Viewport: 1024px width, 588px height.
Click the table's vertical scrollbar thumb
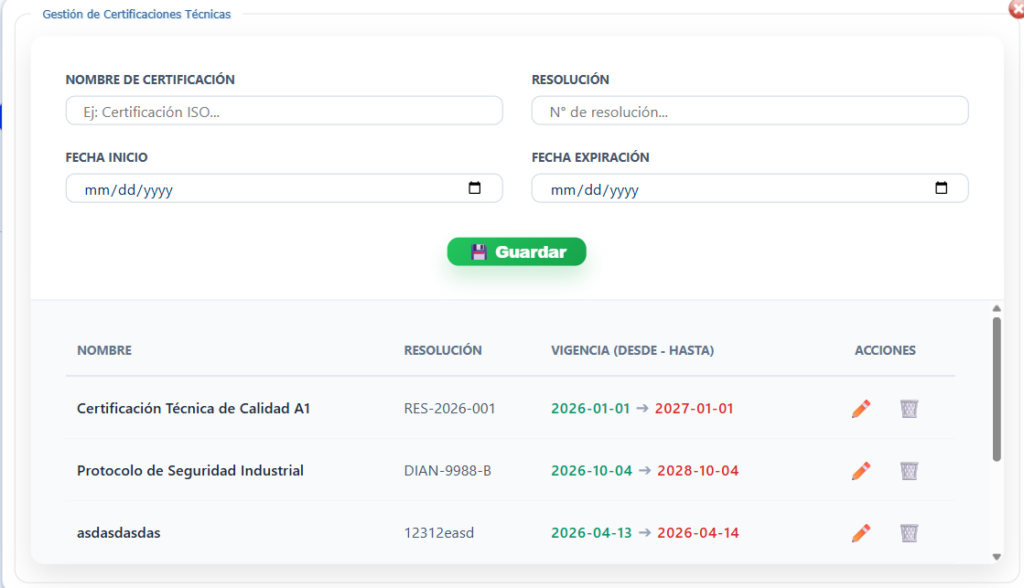tap(996, 389)
